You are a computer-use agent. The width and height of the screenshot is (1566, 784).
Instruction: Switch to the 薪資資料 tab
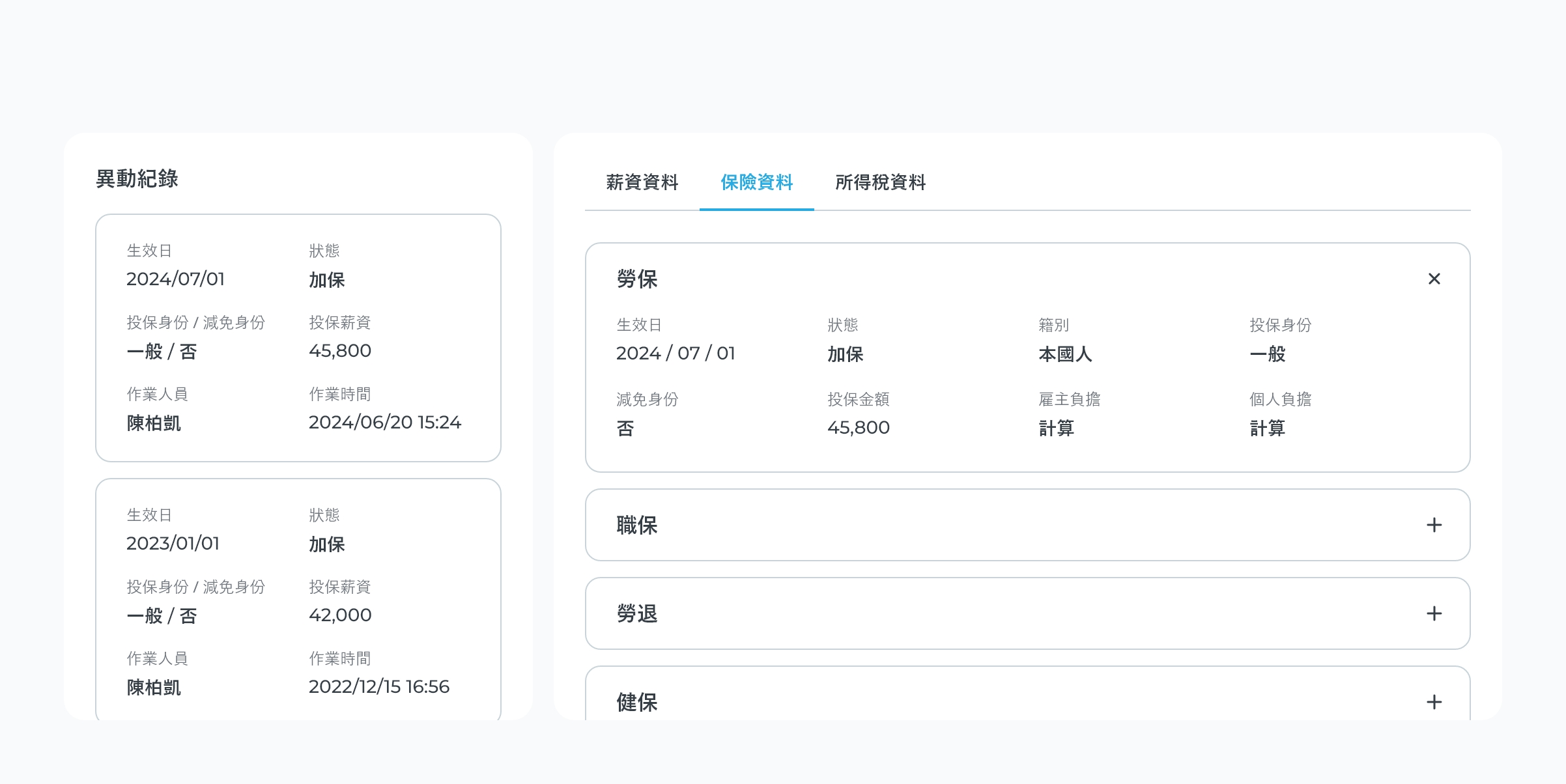642,182
